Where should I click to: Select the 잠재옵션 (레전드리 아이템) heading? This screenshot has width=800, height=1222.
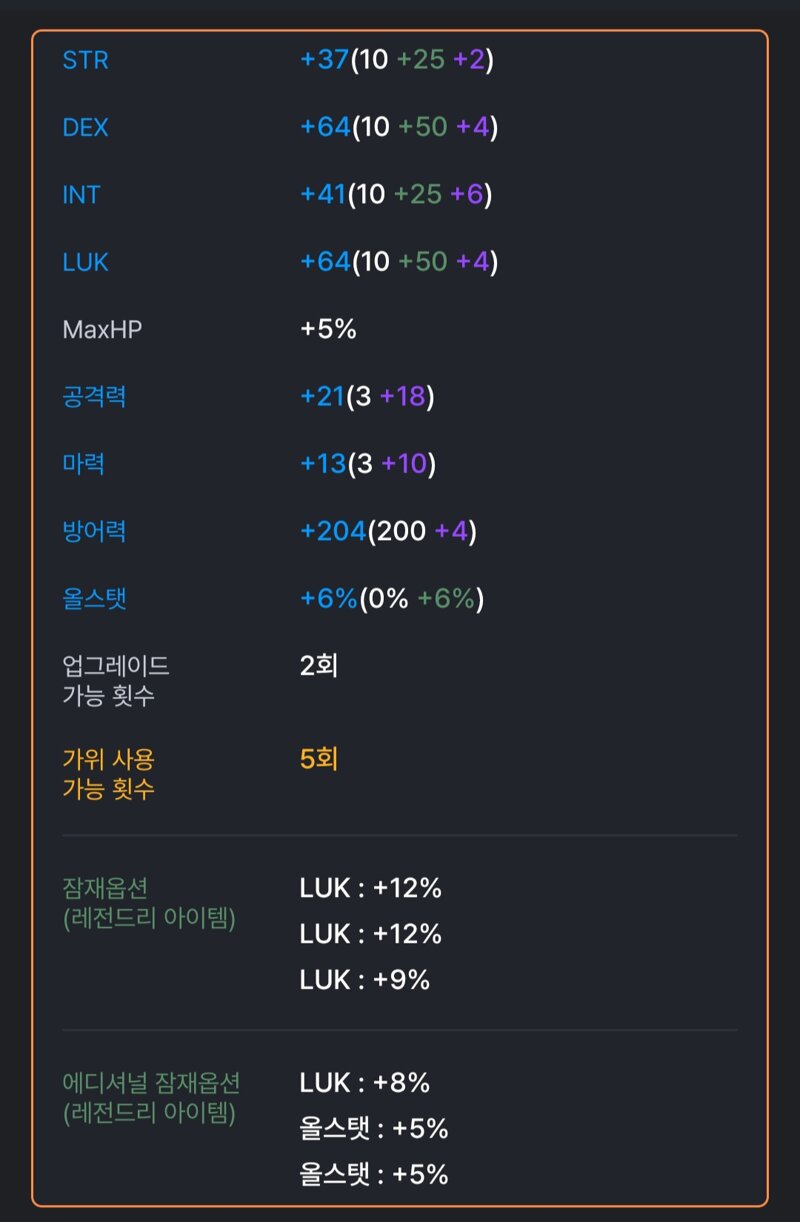[x=149, y=903]
